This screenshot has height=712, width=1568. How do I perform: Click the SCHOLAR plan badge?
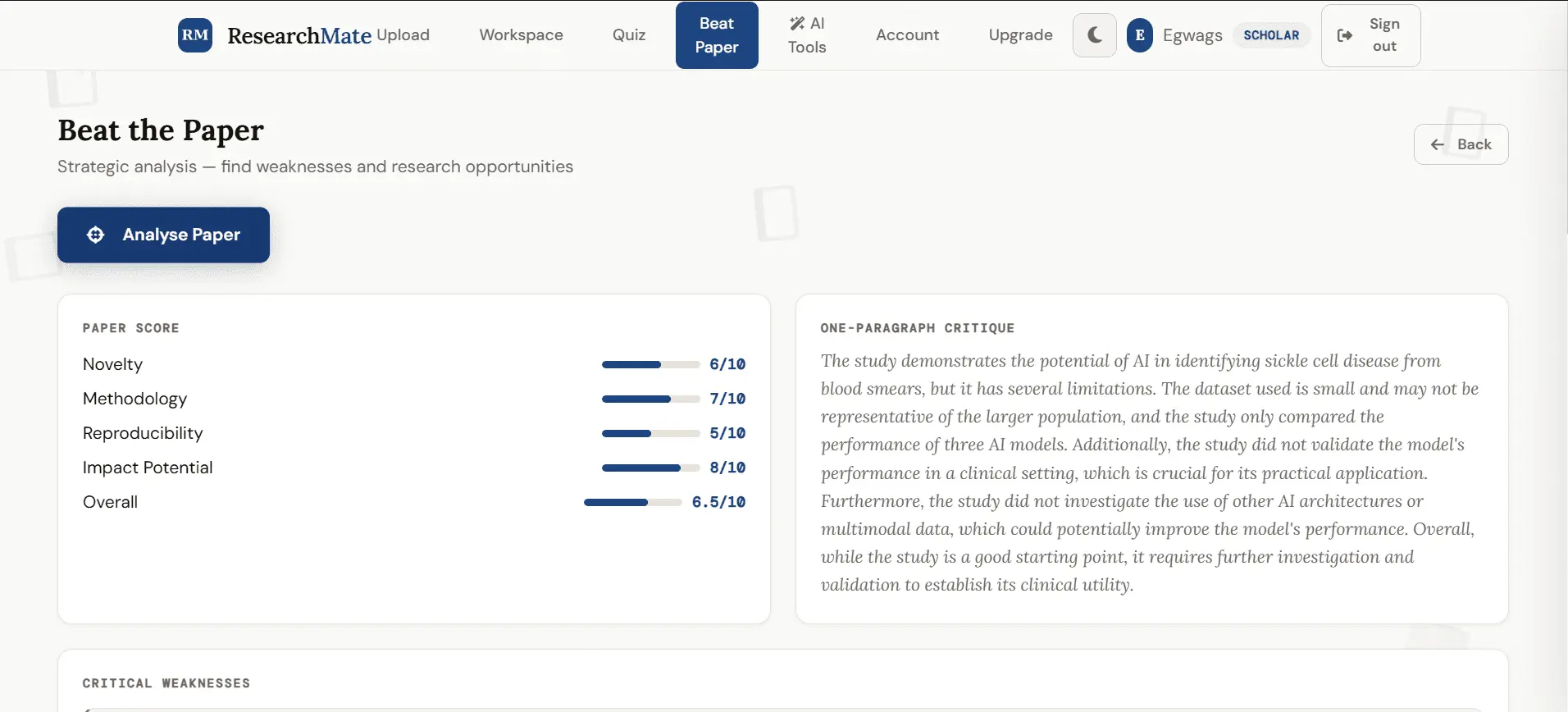(1271, 35)
